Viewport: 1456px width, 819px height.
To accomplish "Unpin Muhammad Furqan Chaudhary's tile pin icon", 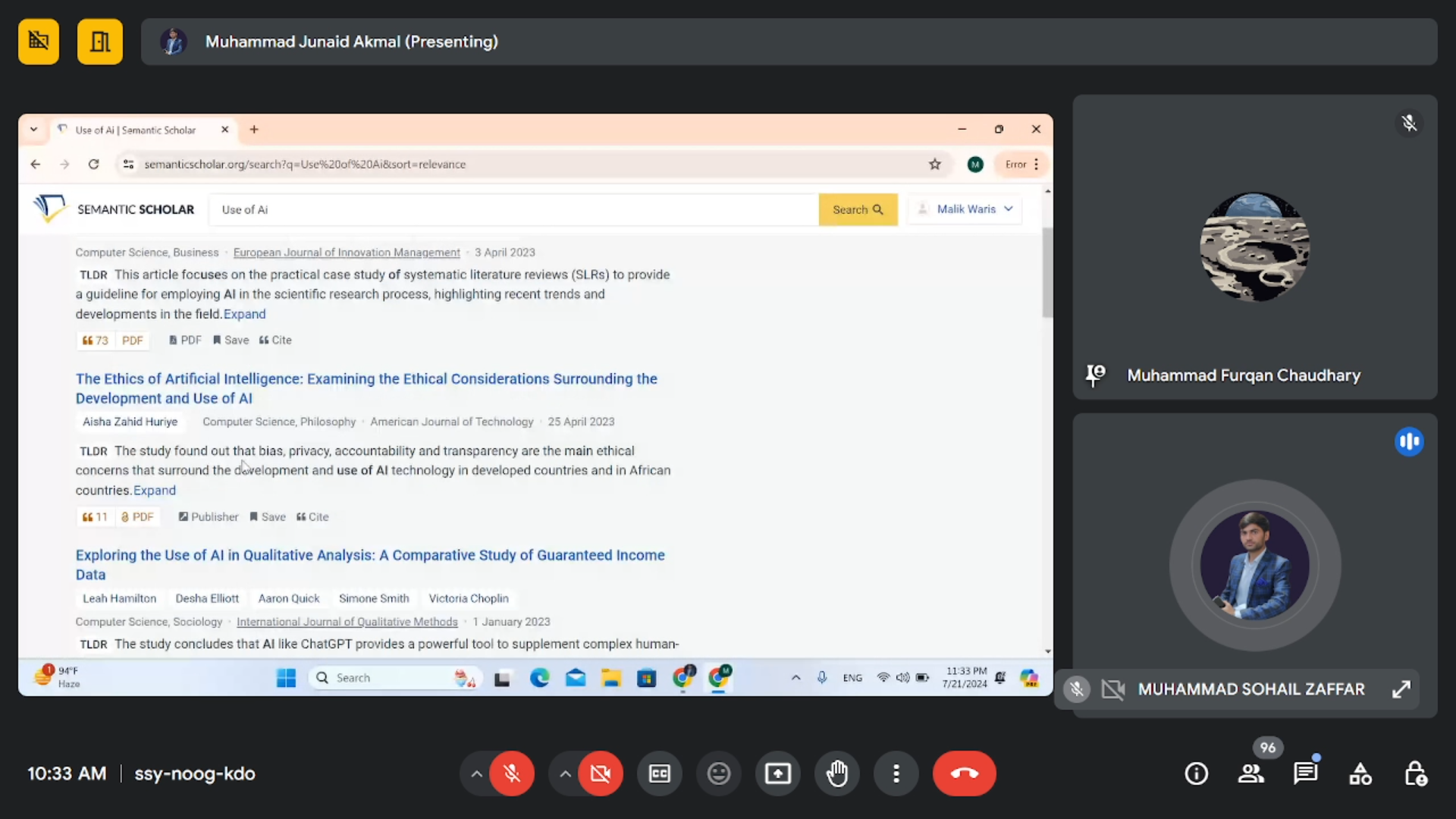I will coord(1095,375).
